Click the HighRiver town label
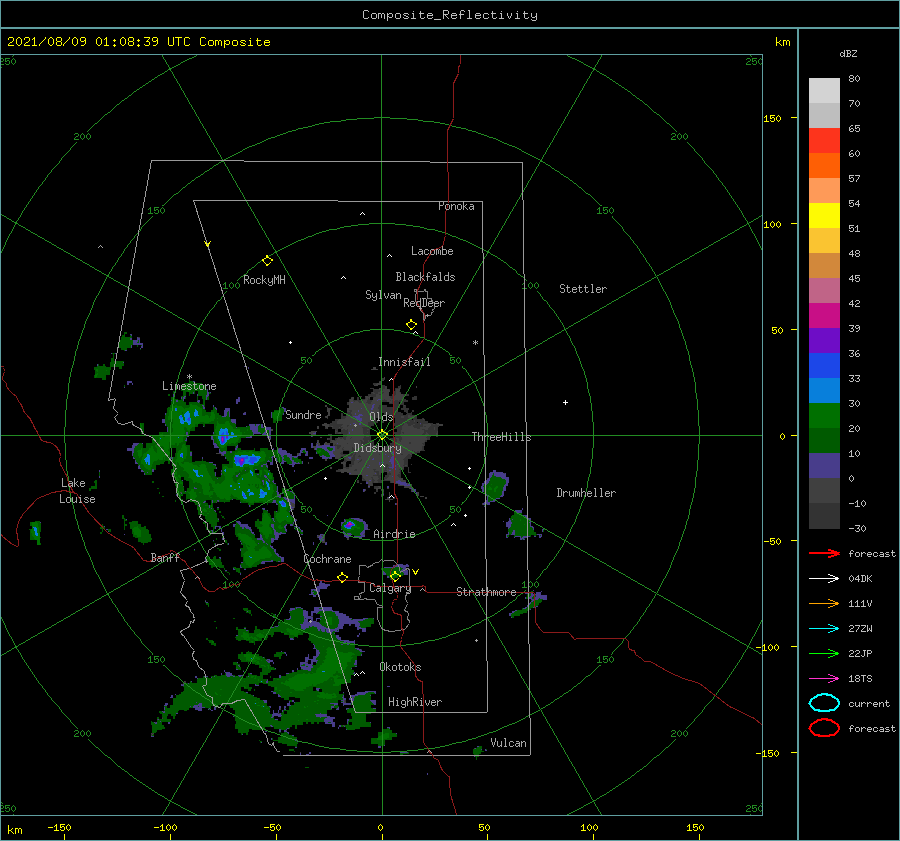This screenshot has width=900, height=841. (415, 702)
